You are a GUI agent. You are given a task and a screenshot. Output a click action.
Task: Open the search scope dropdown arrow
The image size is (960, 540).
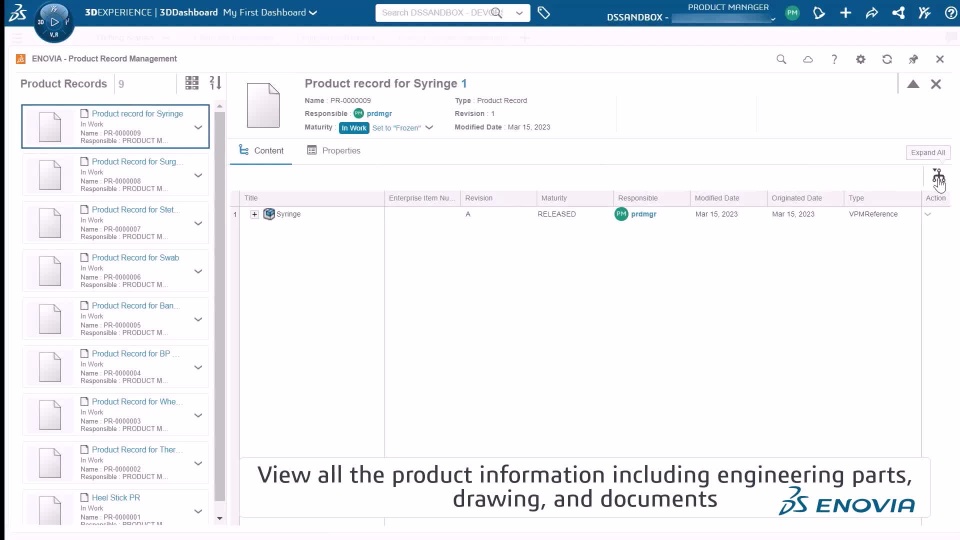pyautogui.click(x=519, y=13)
